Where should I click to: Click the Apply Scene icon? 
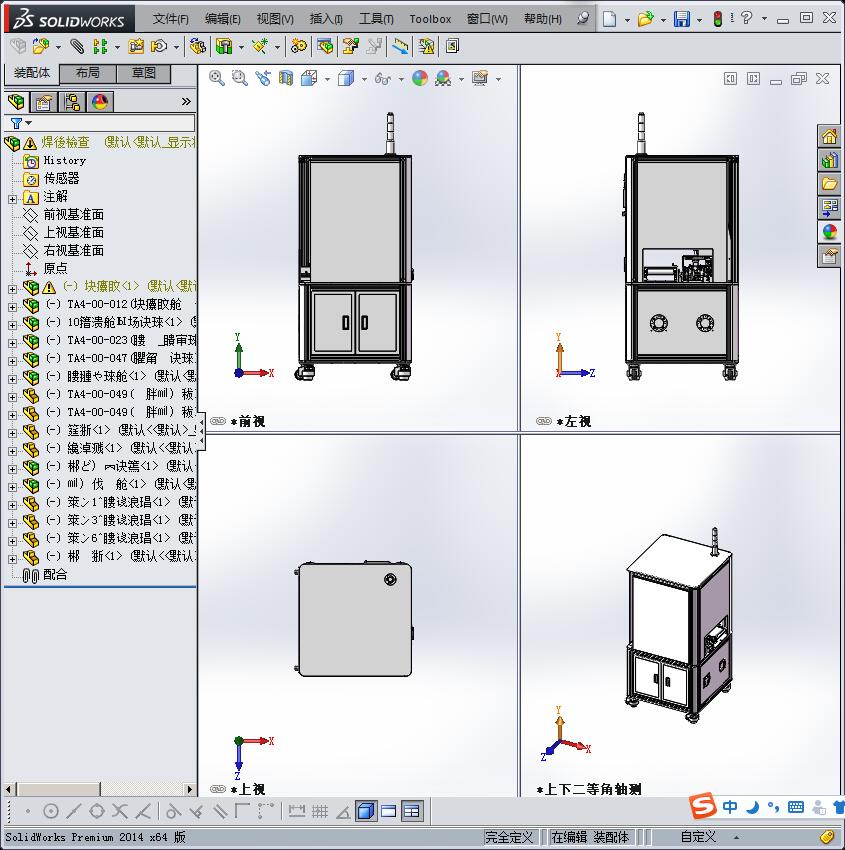coord(443,78)
